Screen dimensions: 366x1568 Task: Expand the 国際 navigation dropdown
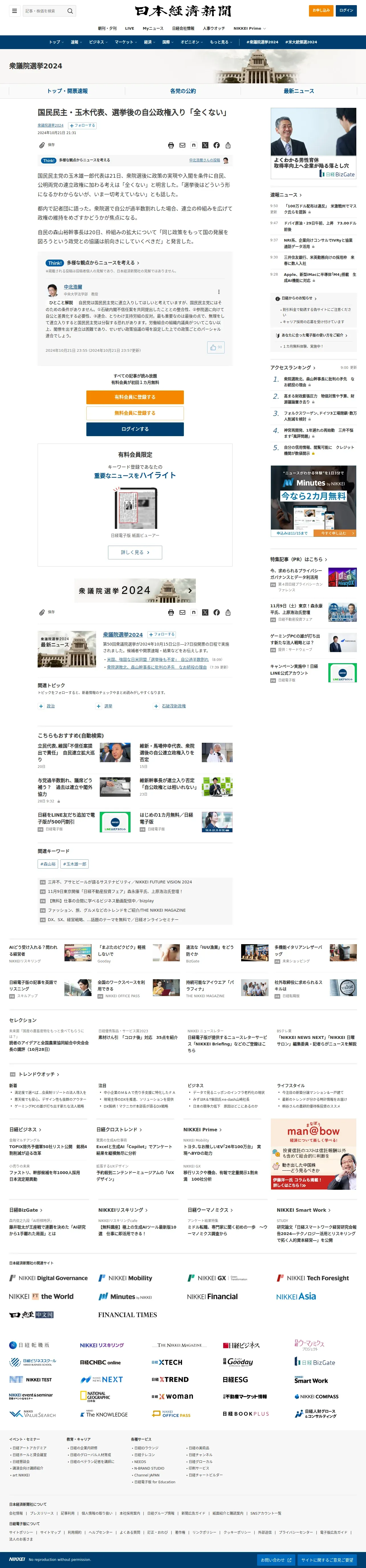click(168, 42)
